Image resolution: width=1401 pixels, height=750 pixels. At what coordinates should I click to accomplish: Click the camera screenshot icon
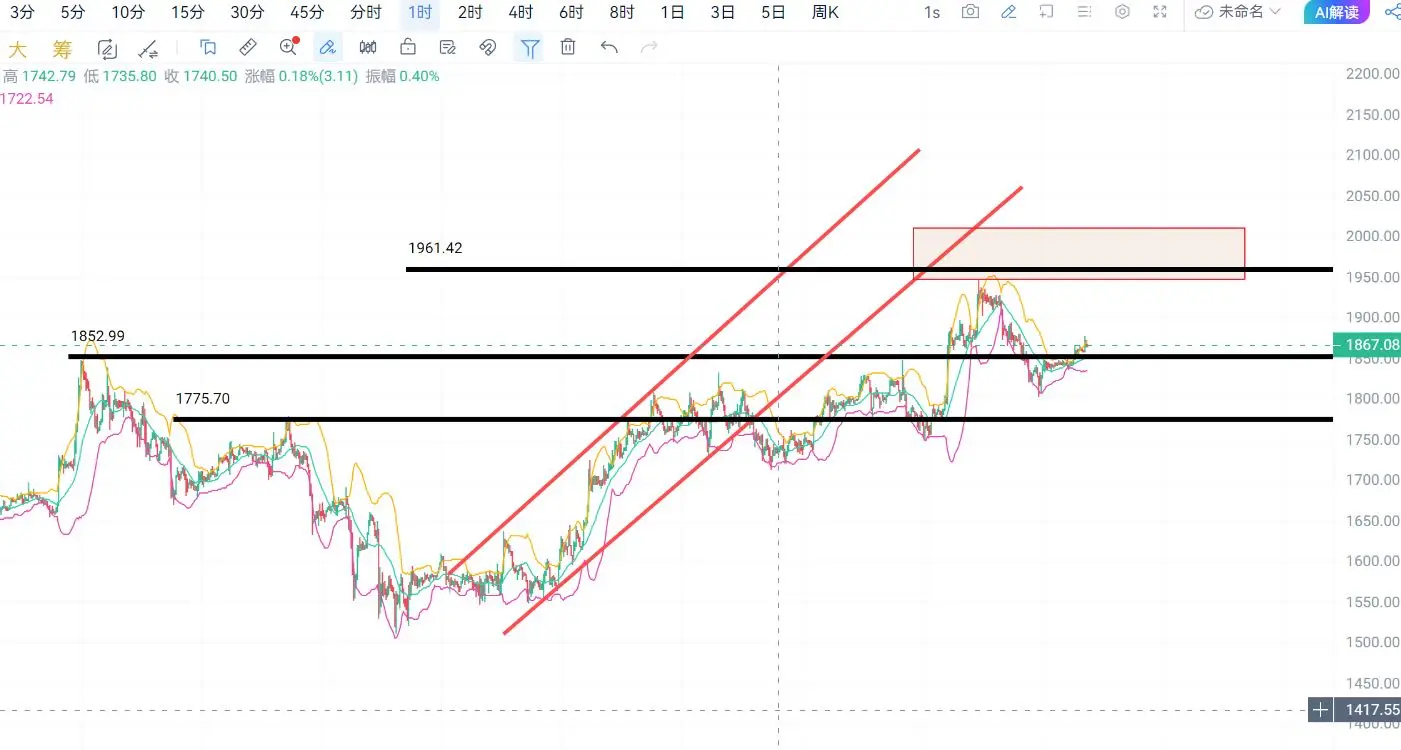[x=970, y=12]
